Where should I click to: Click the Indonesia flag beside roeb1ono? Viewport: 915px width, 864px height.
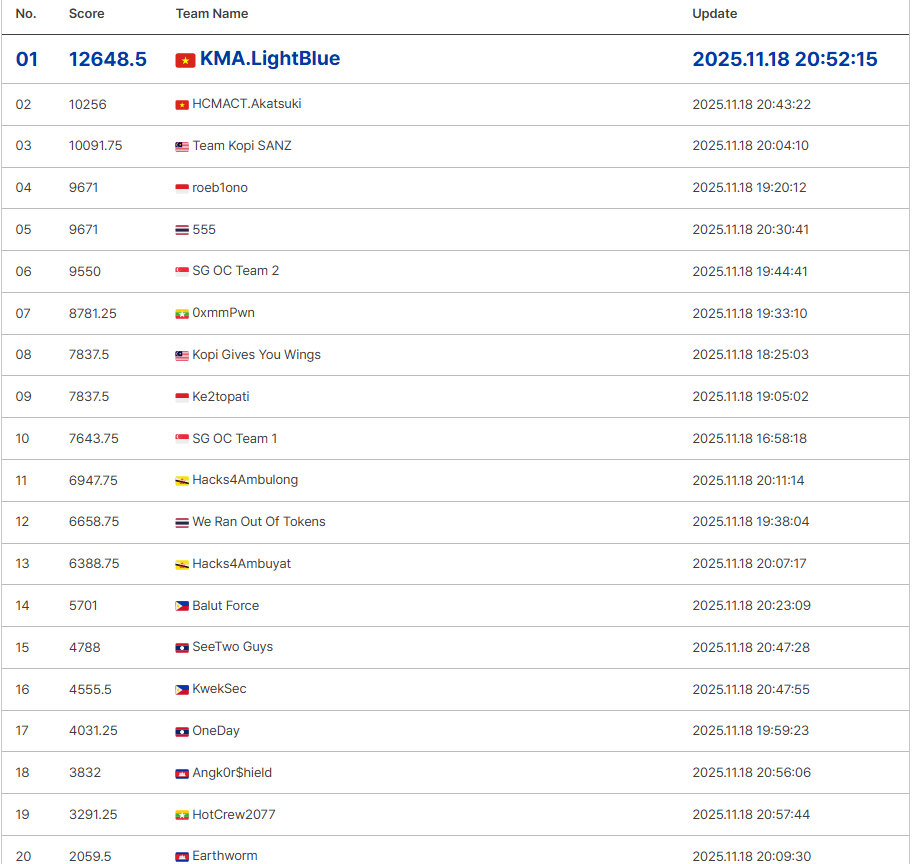tap(182, 188)
